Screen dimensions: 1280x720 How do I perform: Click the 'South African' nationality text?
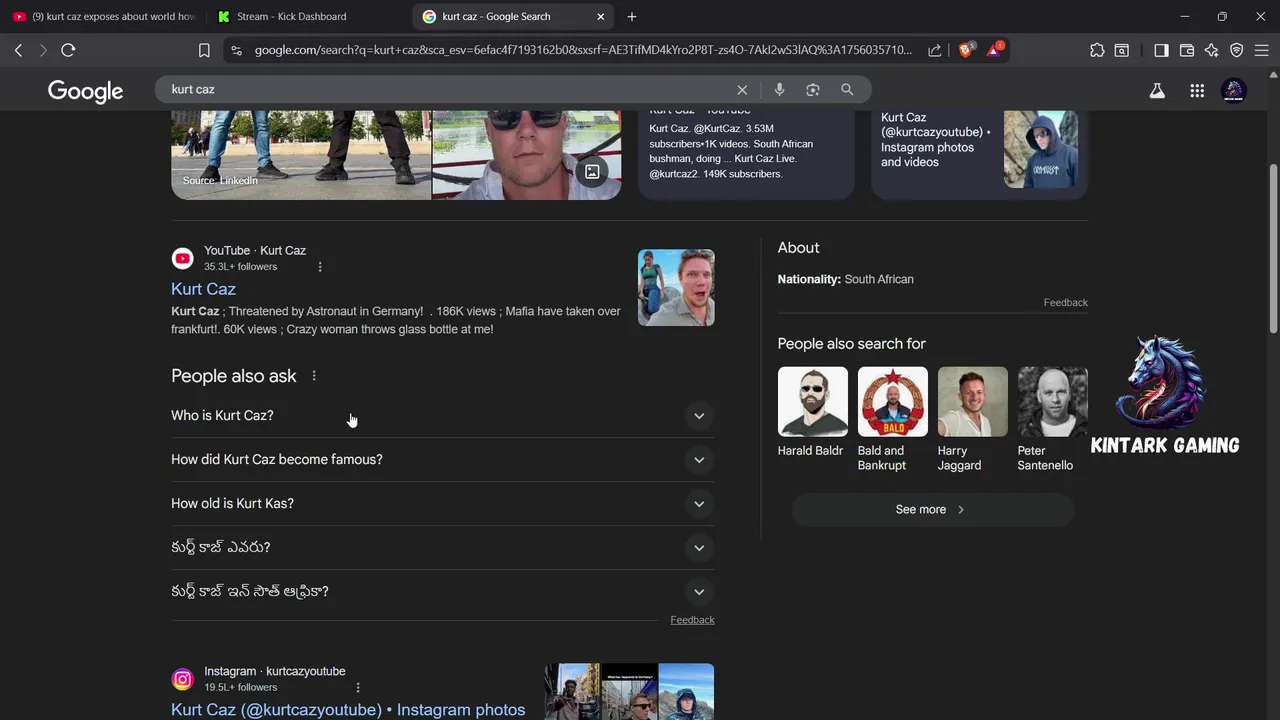click(879, 280)
